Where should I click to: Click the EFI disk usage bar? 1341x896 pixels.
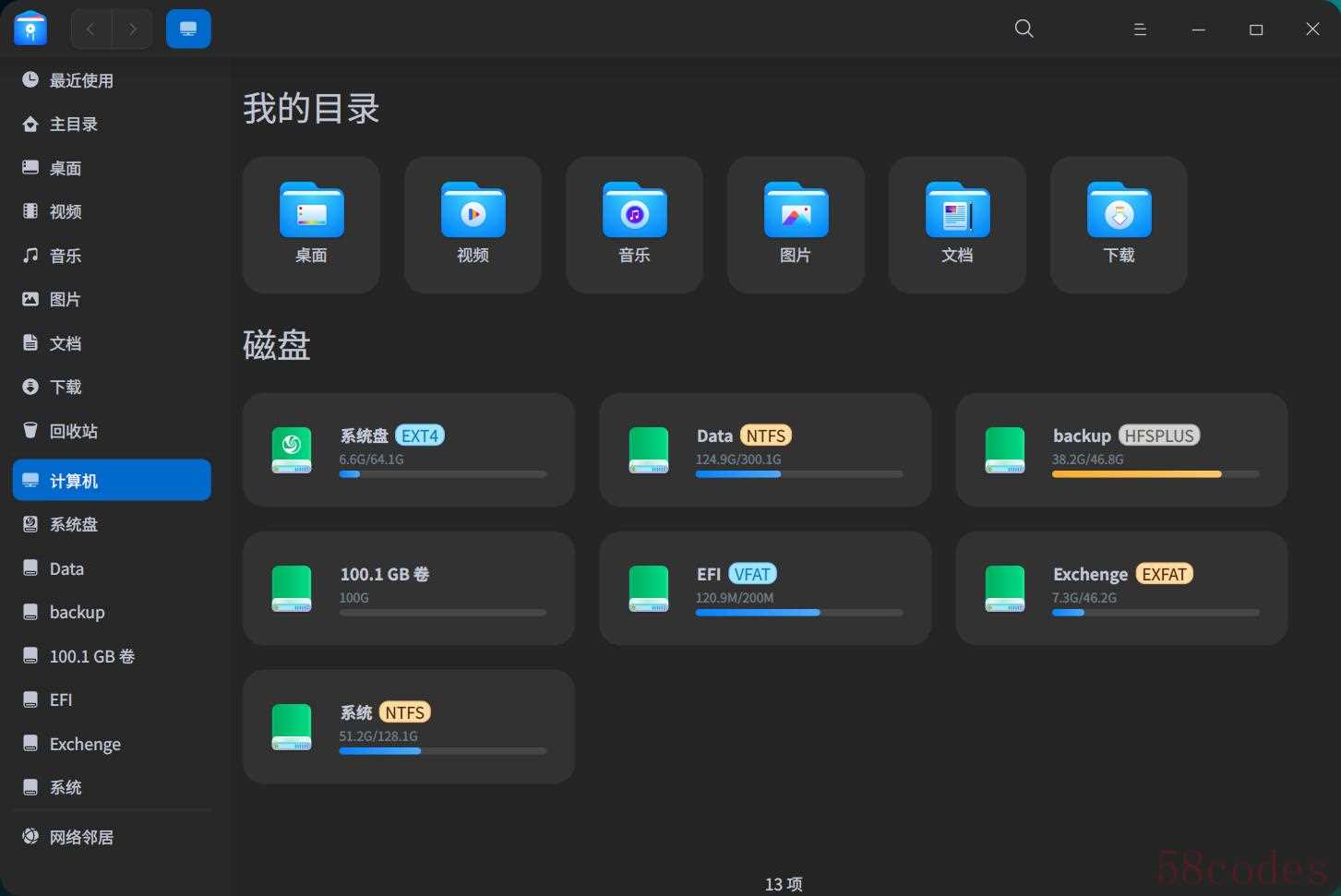pos(799,613)
